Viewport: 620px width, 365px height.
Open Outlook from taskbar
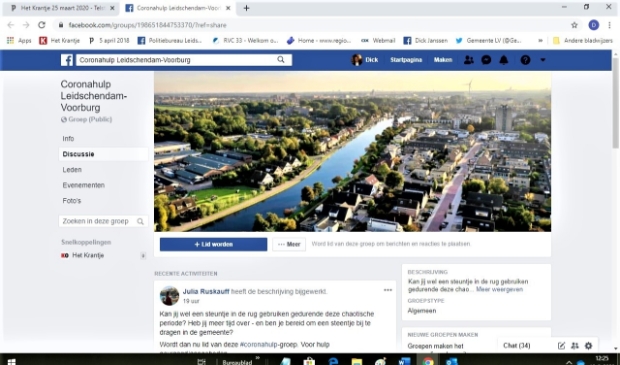click(x=452, y=361)
